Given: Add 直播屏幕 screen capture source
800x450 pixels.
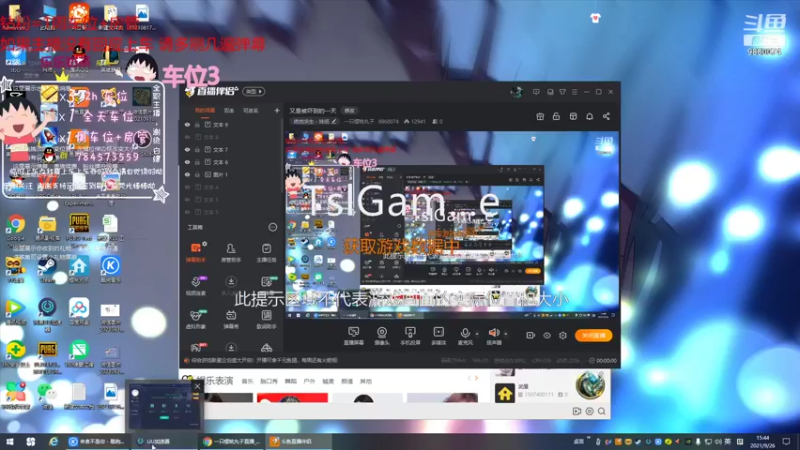Looking at the screenshot, I should pyautogui.click(x=354, y=336).
